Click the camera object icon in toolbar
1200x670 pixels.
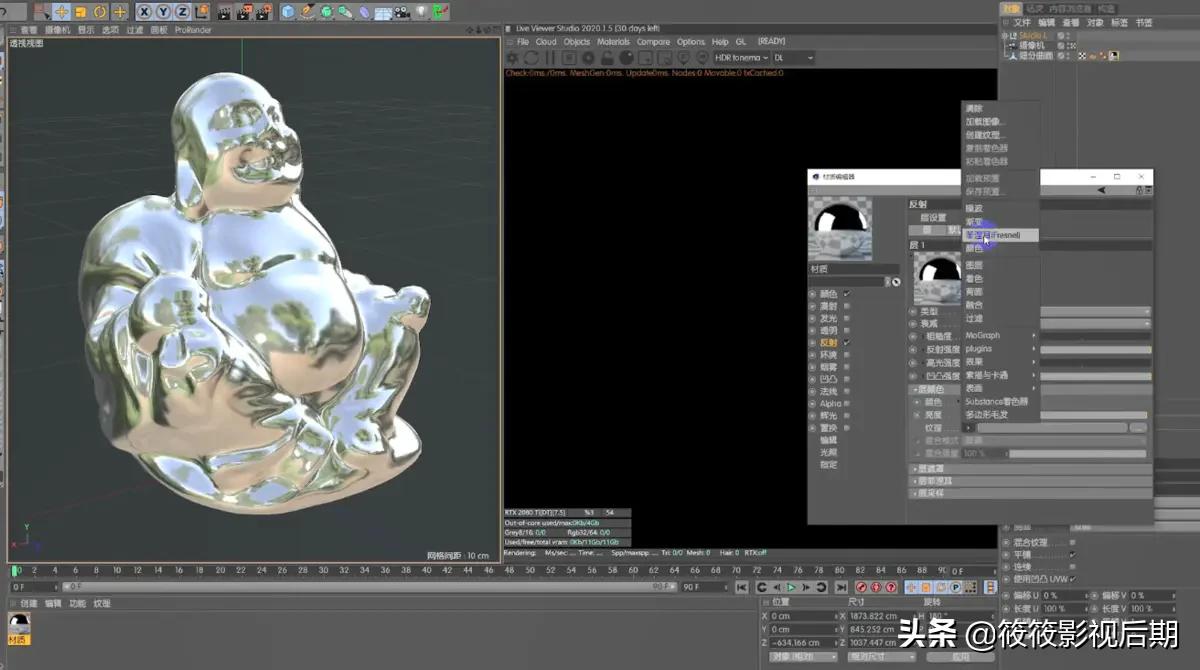pyautogui.click(x=401, y=12)
